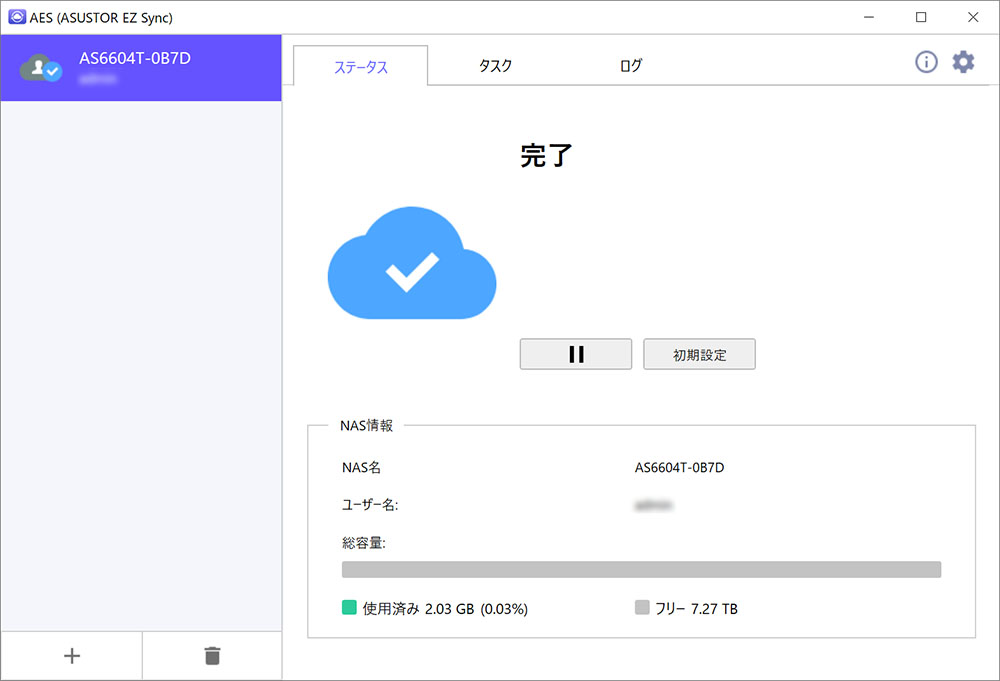
Task: Add a new NAS connection with plus
Action: click(x=71, y=655)
